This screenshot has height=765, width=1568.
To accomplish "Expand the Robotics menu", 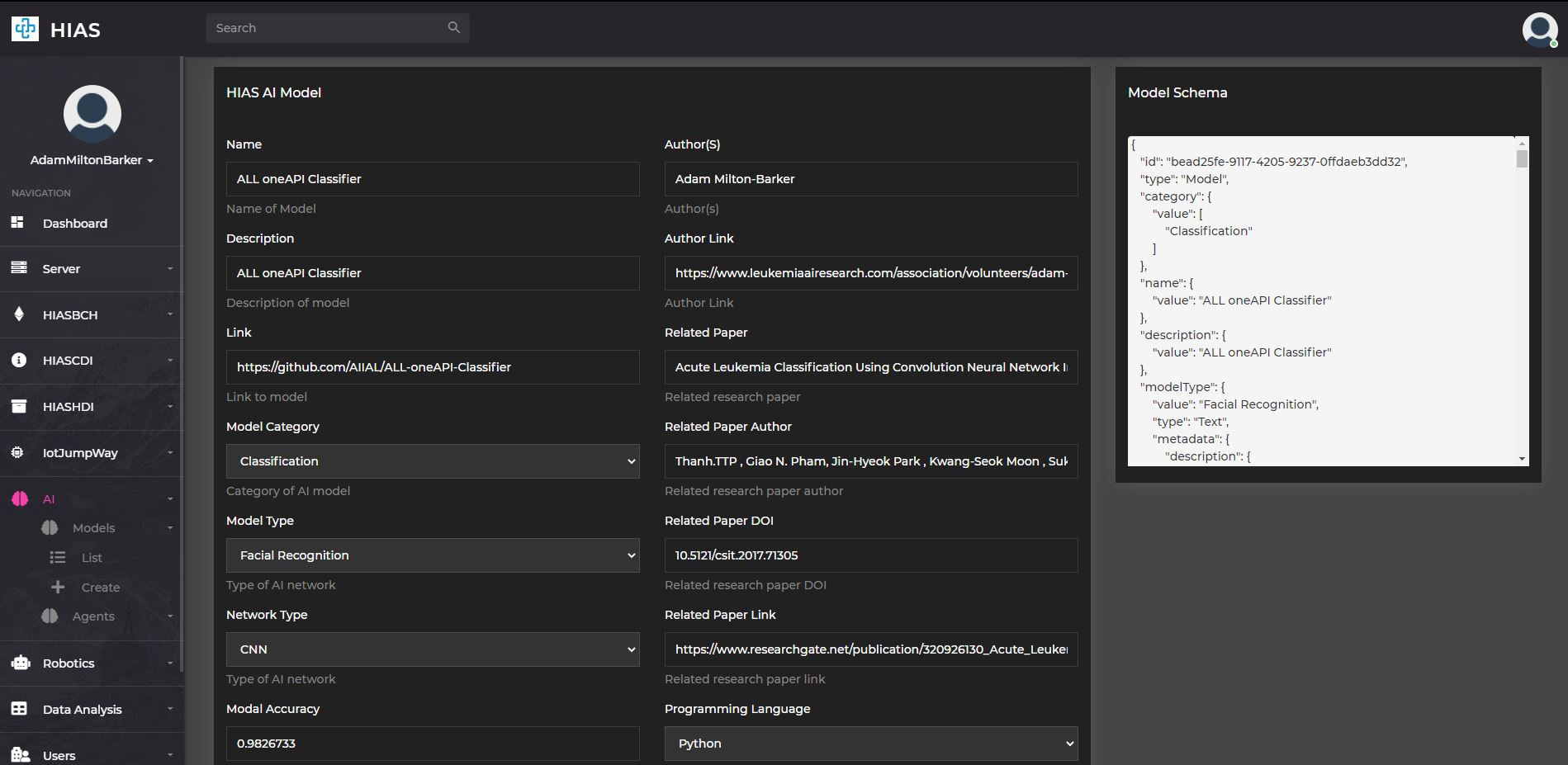I will tap(170, 663).
